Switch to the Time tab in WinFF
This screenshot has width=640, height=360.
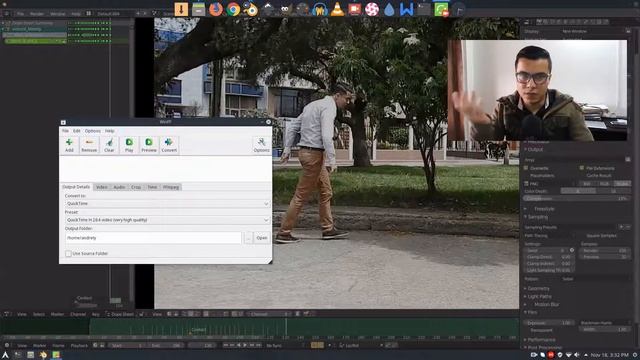coord(152,187)
